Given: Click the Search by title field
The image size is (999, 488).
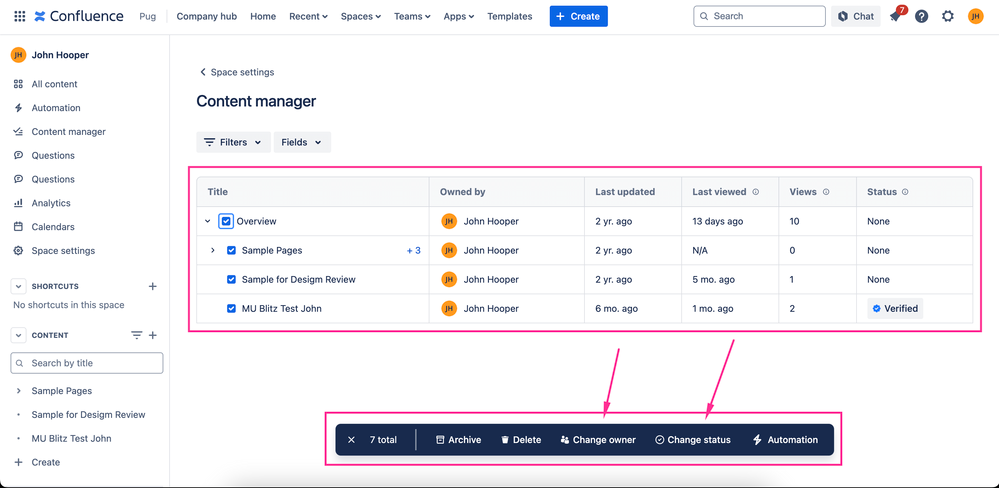Looking at the screenshot, I should click(87, 363).
